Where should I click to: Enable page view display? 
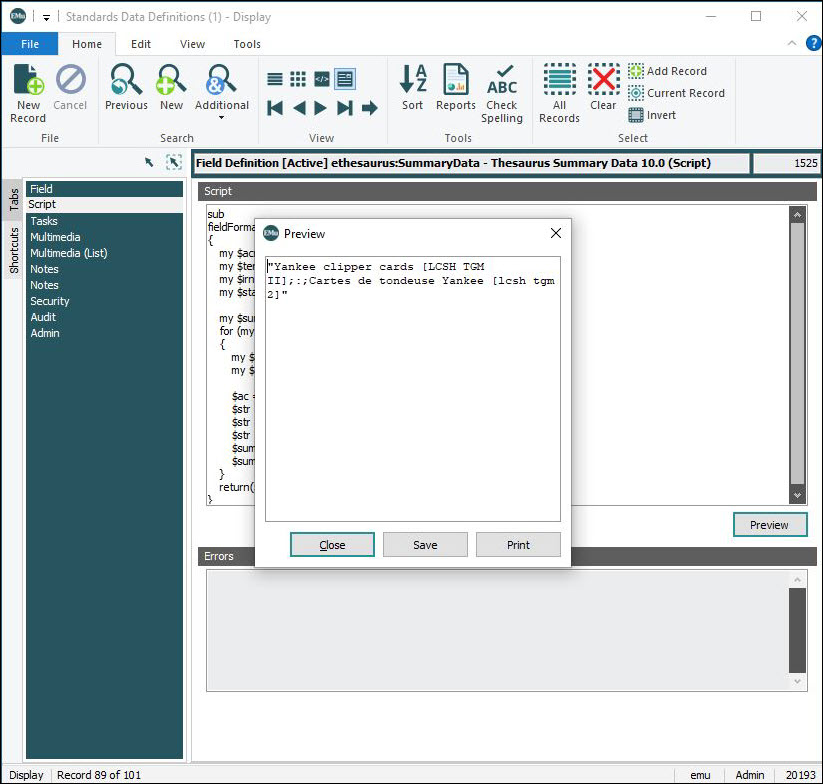coord(345,78)
